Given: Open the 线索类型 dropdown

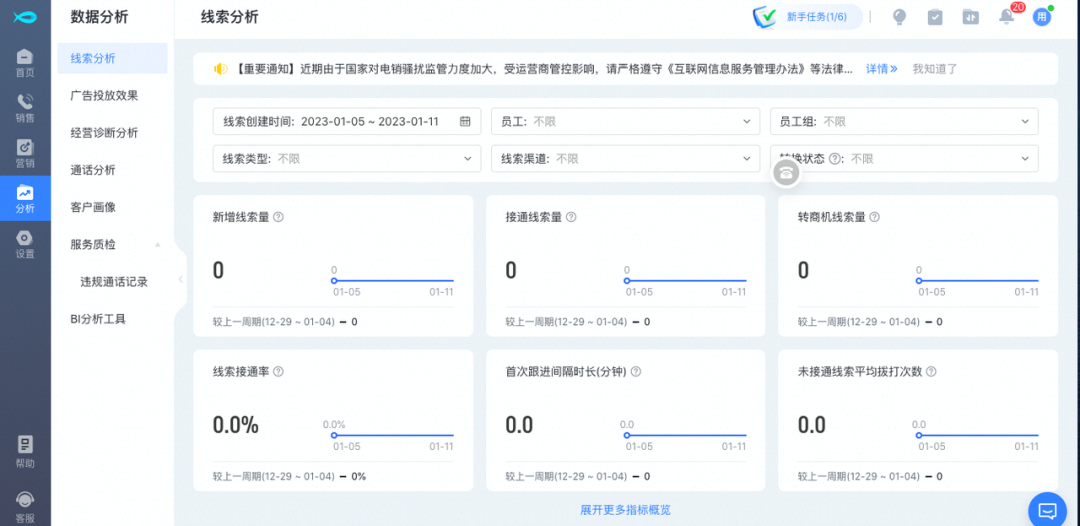Looking at the screenshot, I should (x=347, y=158).
